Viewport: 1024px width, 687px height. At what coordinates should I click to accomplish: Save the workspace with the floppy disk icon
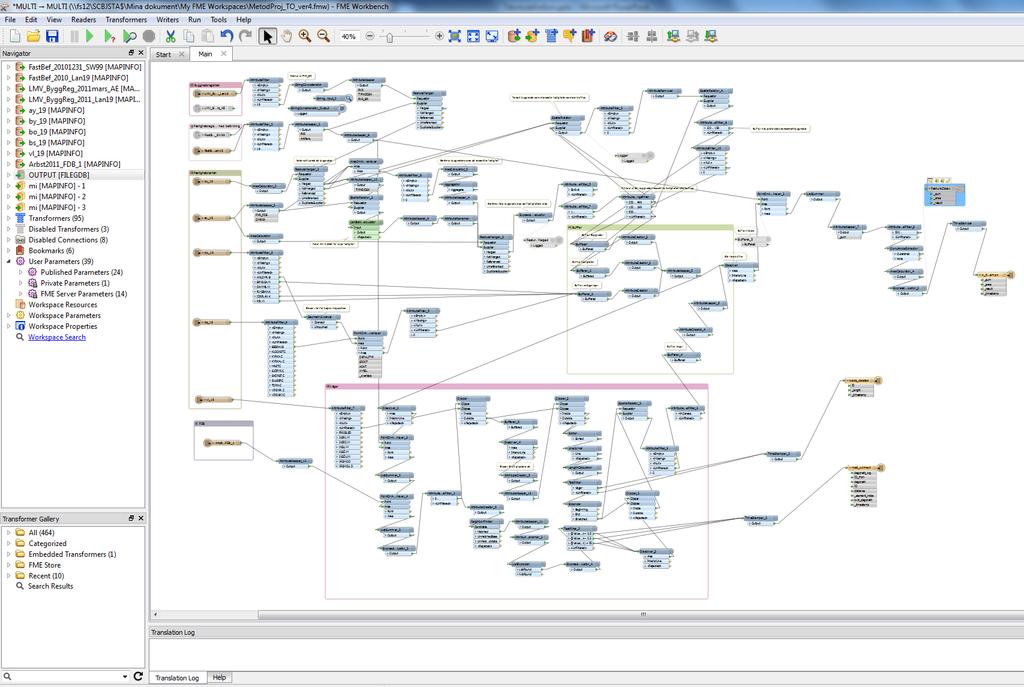pyautogui.click(x=52, y=36)
